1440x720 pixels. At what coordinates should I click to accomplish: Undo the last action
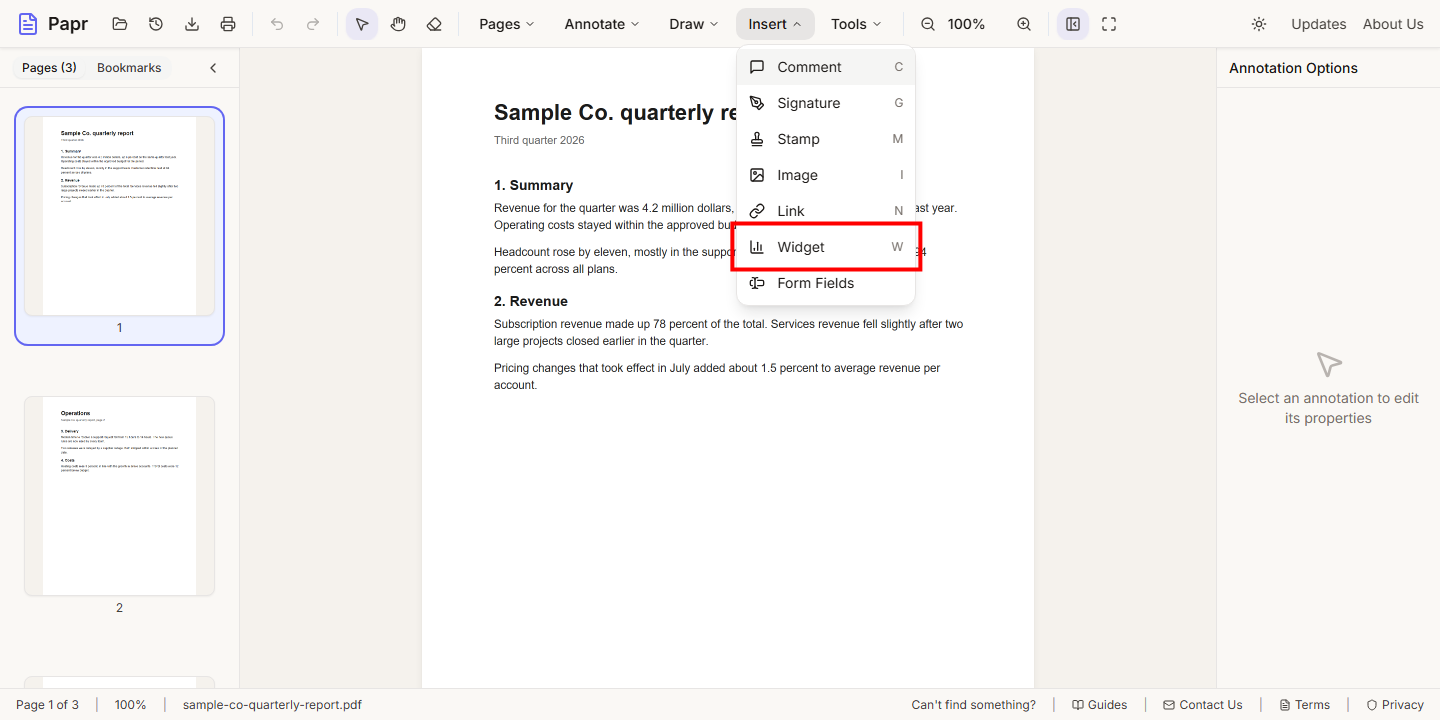[x=277, y=24]
